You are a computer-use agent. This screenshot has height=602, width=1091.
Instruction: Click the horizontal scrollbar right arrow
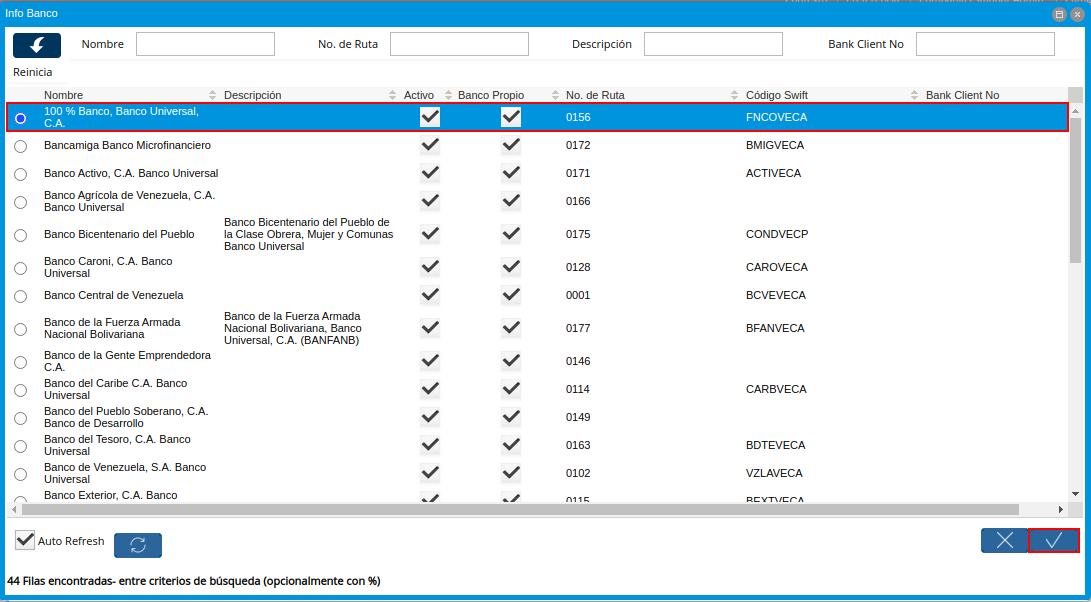click(x=1061, y=509)
